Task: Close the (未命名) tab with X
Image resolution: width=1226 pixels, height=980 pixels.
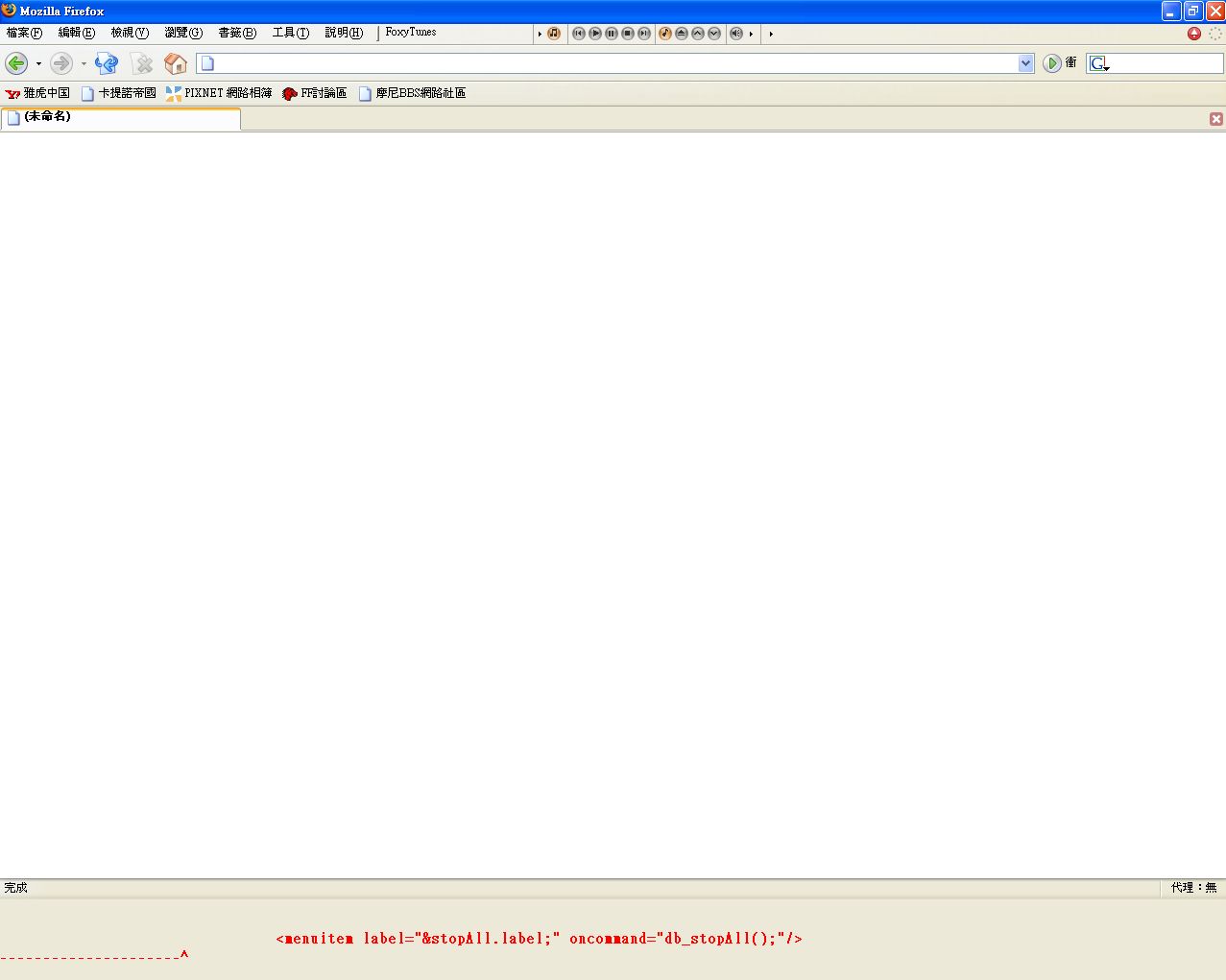Action: click(x=1216, y=119)
